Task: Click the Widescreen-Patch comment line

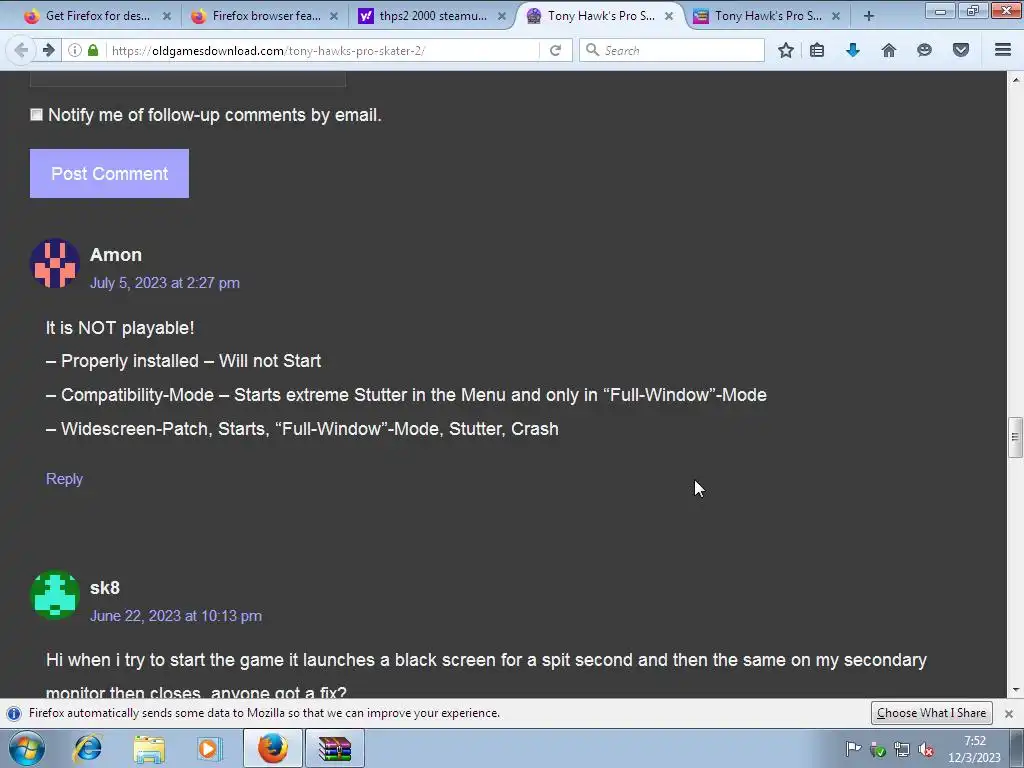Action: pyautogui.click(x=302, y=429)
